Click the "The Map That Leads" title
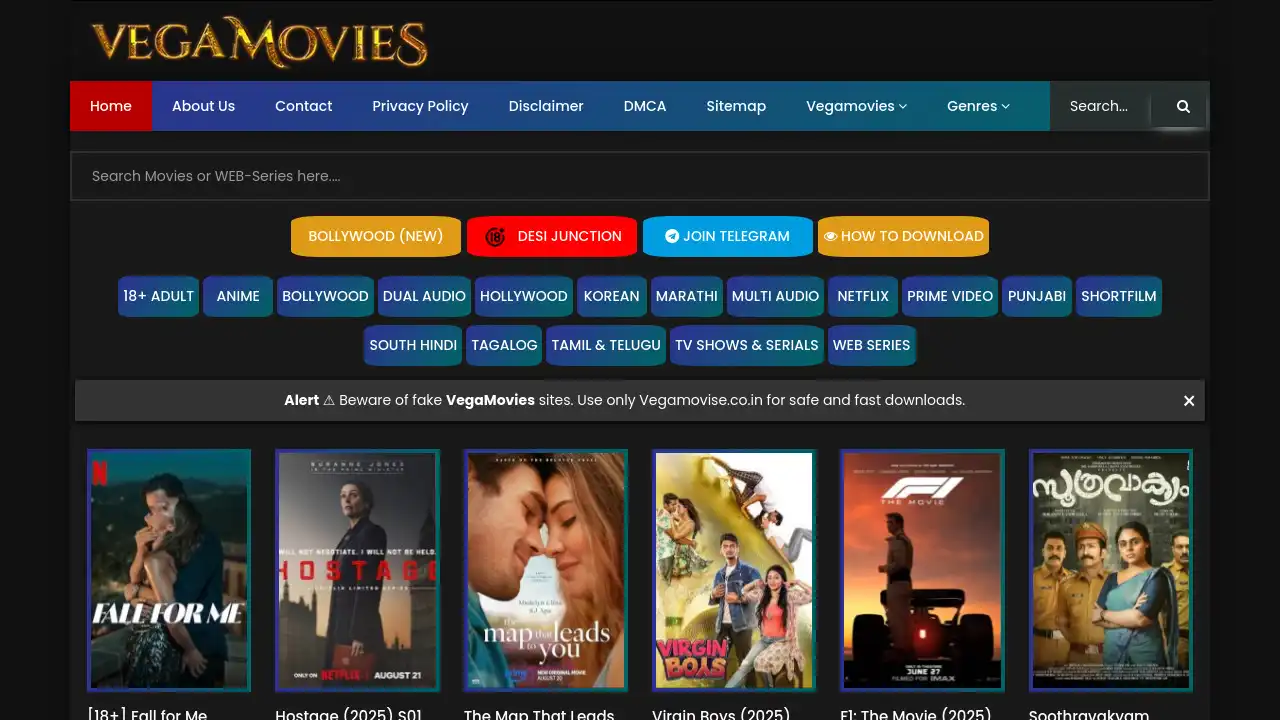This screenshot has width=1280, height=720. 539,714
